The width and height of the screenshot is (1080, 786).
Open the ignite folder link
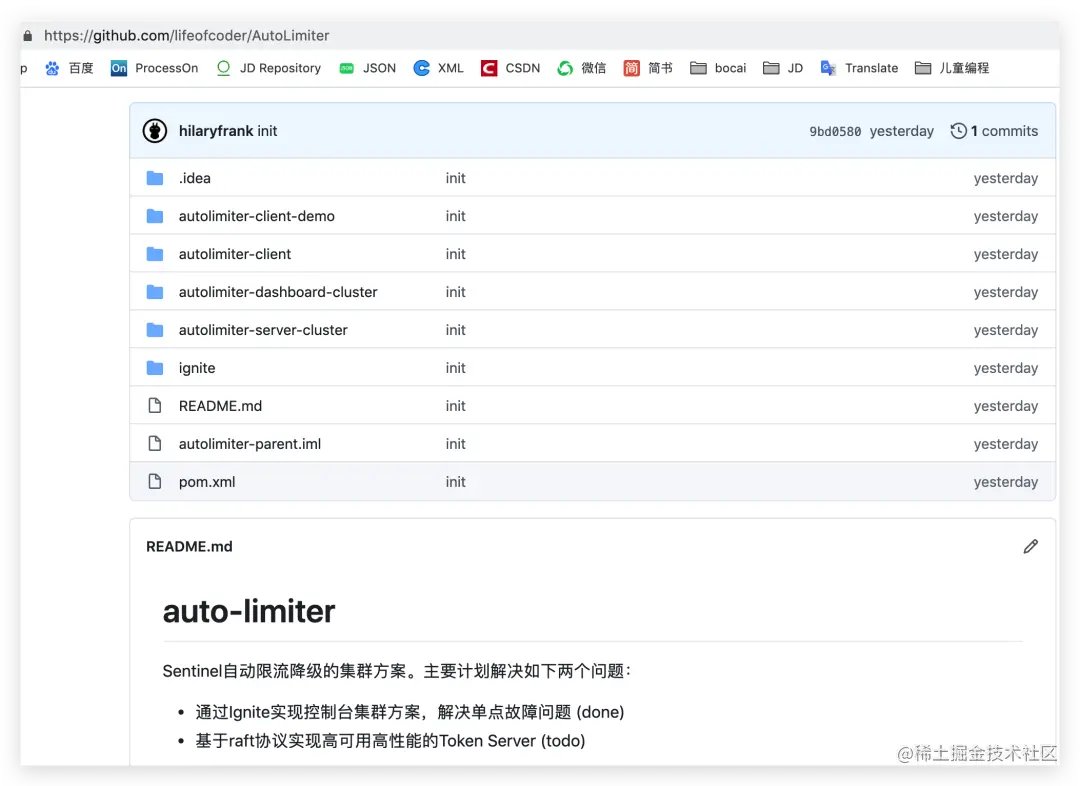click(196, 369)
